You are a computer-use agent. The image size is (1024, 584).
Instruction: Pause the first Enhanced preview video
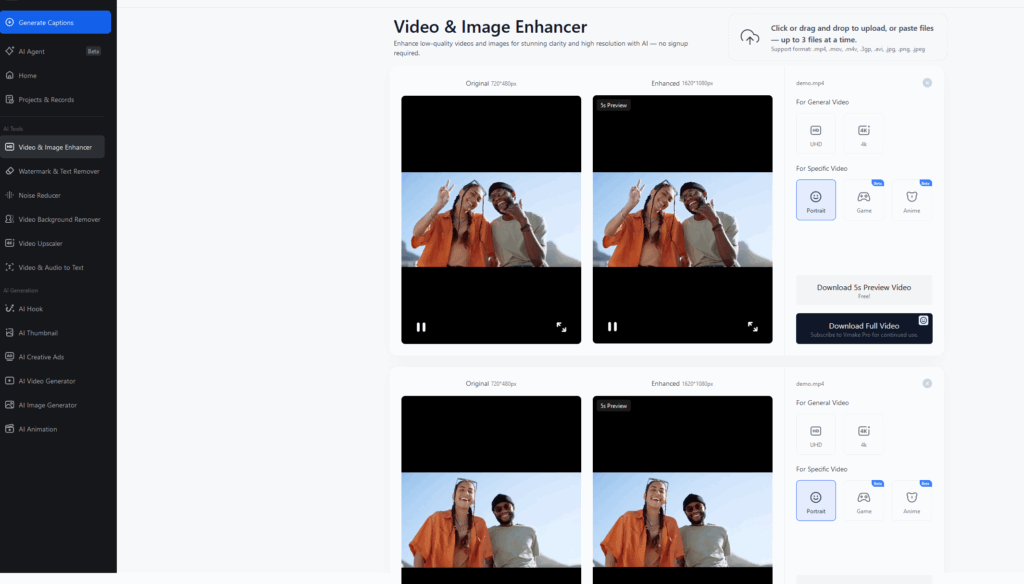click(x=613, y=326)
